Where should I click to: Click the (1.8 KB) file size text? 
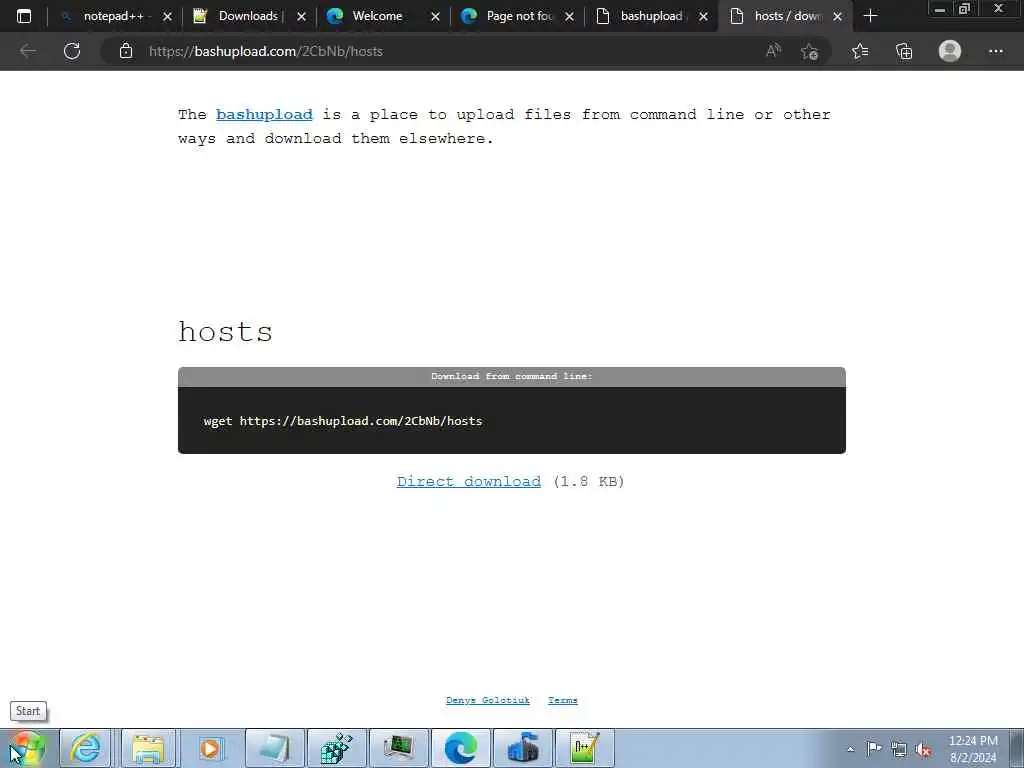tap(588, 482)
